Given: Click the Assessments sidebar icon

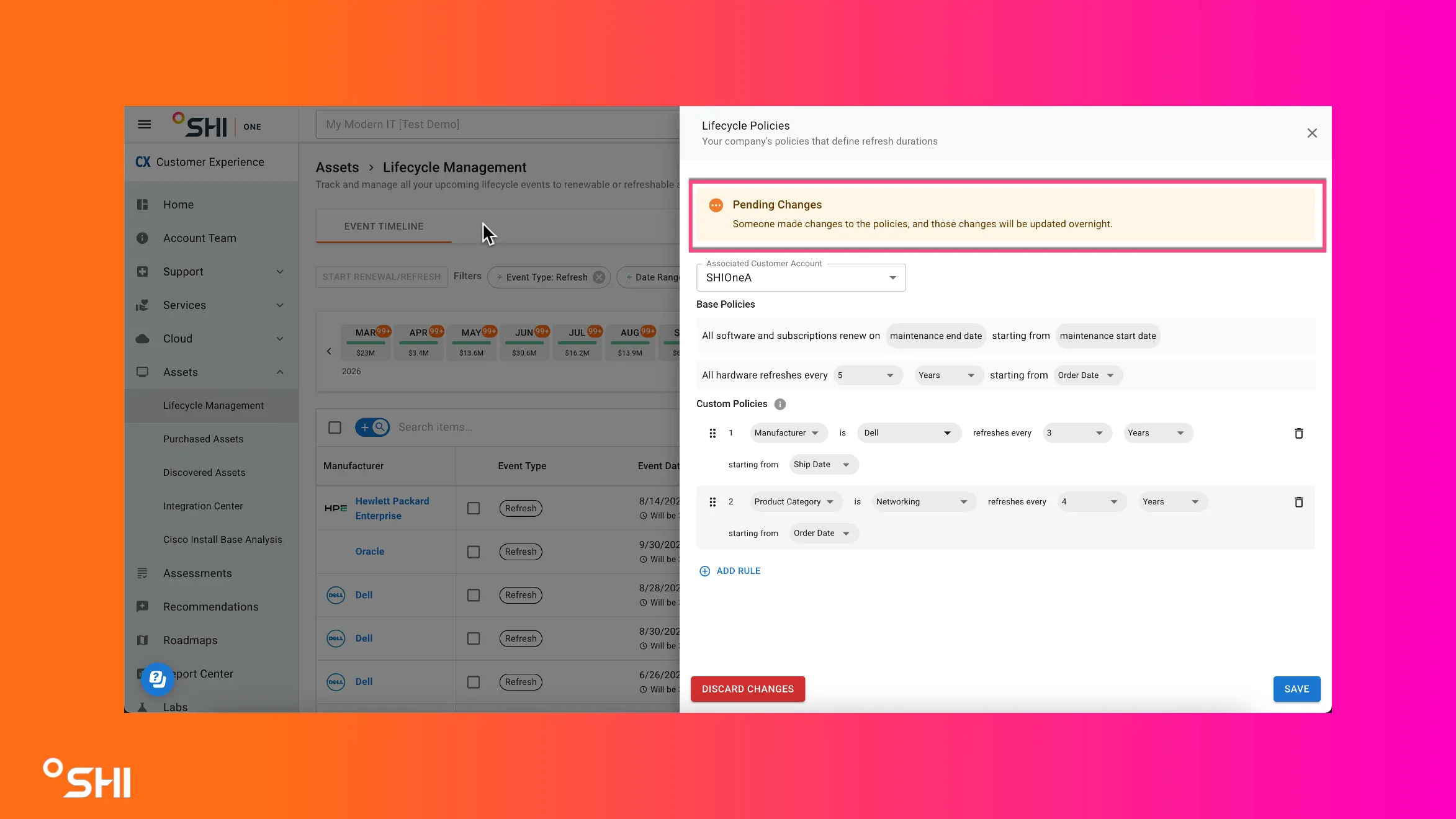Looking at the screenshot, I should (142, 573).
